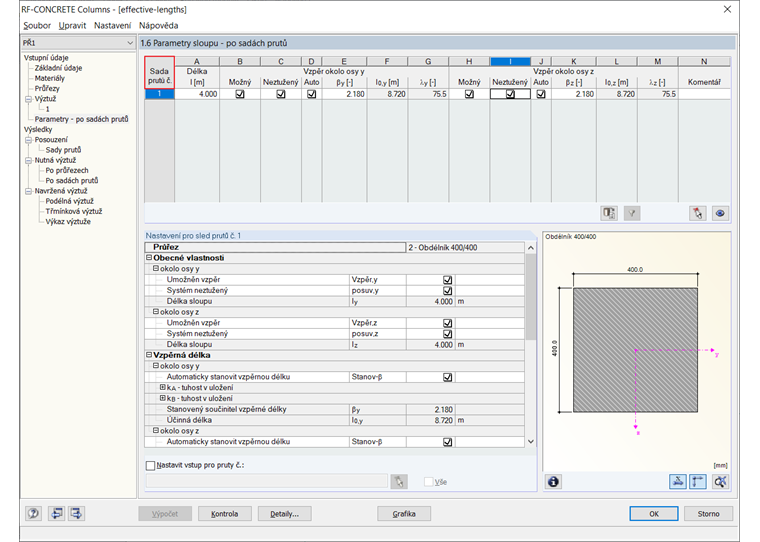Toggle dimensions display in cross-section preview
Viewport: 760px width, 542px height.
[678, 481]
